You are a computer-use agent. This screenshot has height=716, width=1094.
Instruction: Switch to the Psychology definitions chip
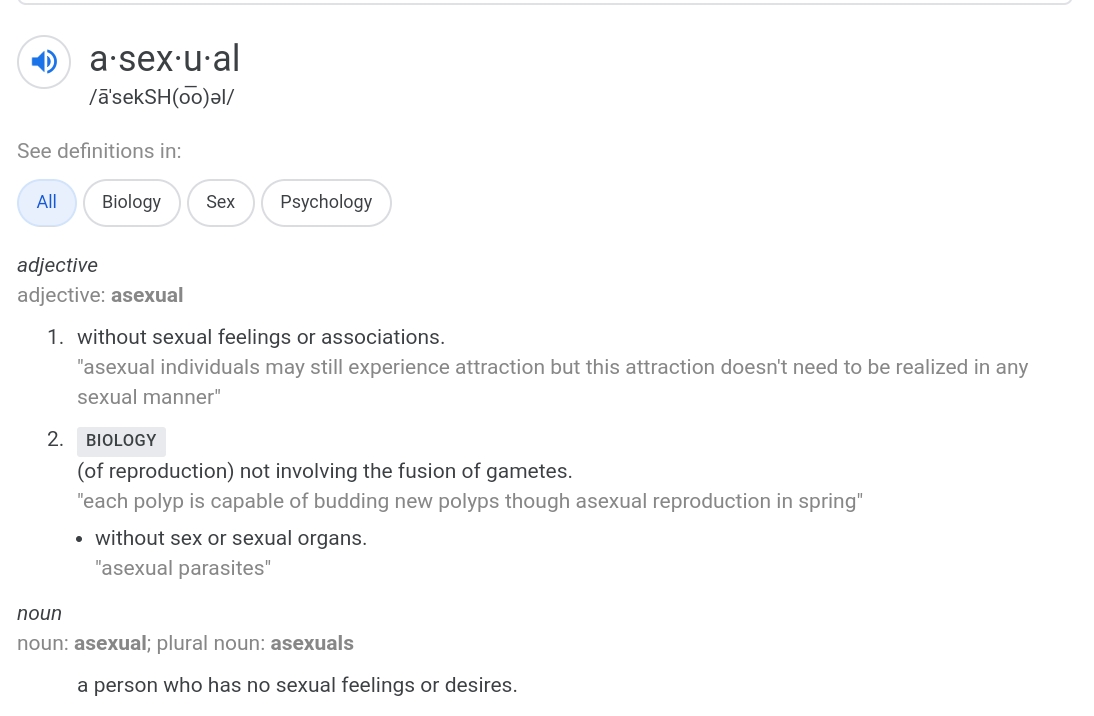(326, 202)
